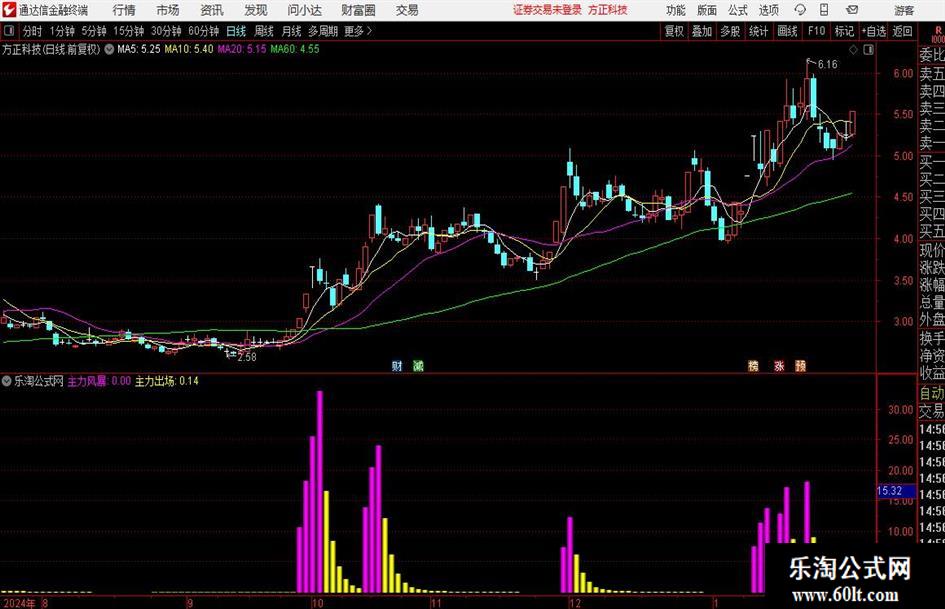Click the 叠加 overlay button
This screenshot has width=945, height=609.
point(702,31)
